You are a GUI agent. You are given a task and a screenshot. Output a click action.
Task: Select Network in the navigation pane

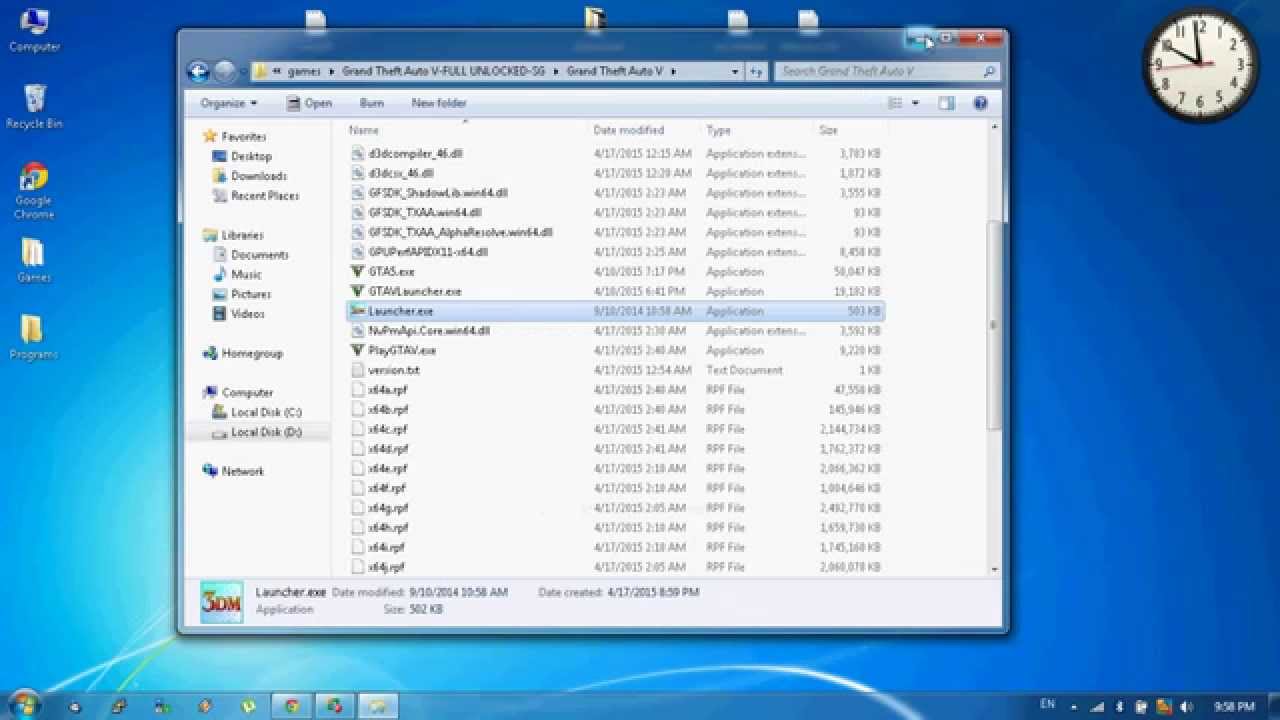click(x=243, y=471)
